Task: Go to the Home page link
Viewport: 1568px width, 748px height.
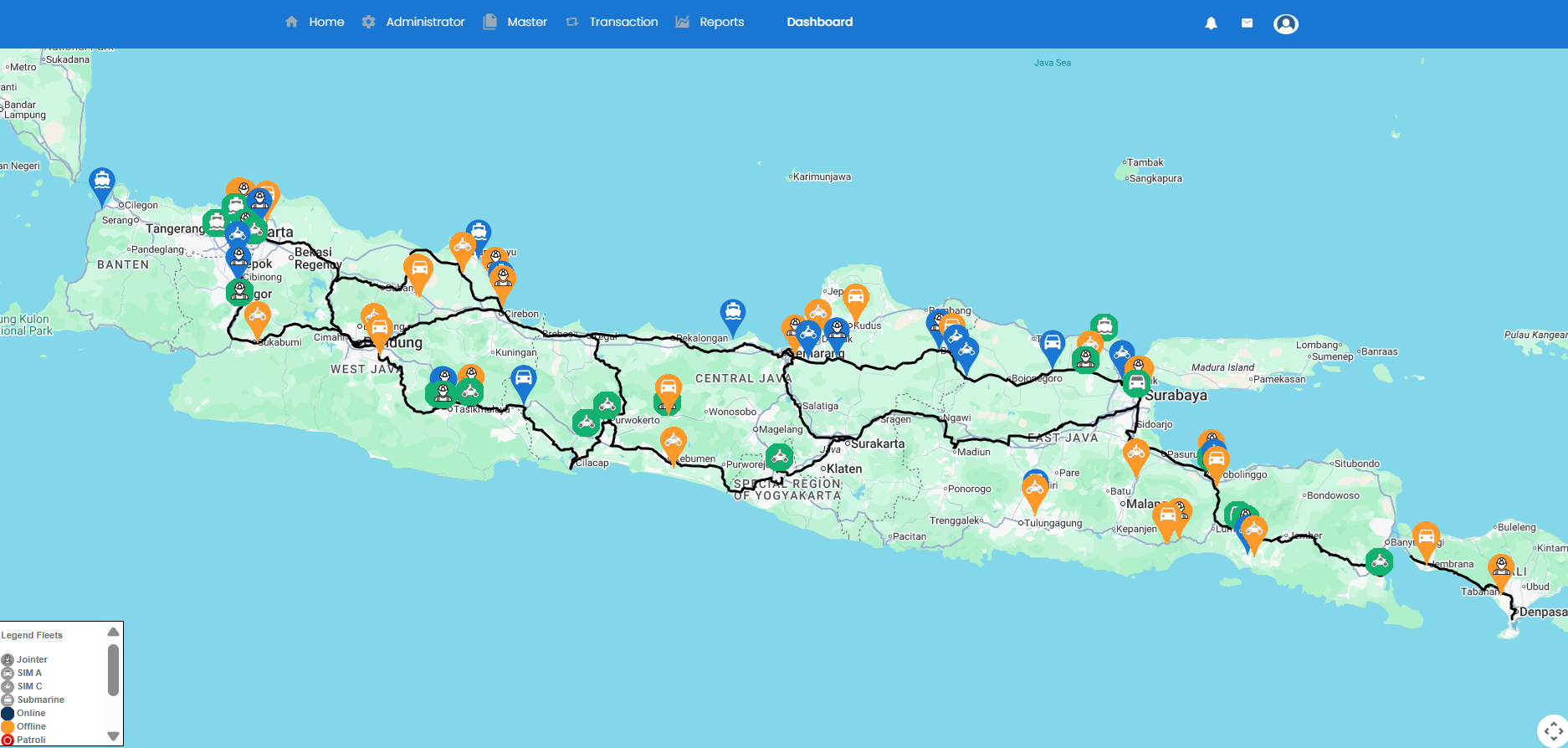Action: 315,22
